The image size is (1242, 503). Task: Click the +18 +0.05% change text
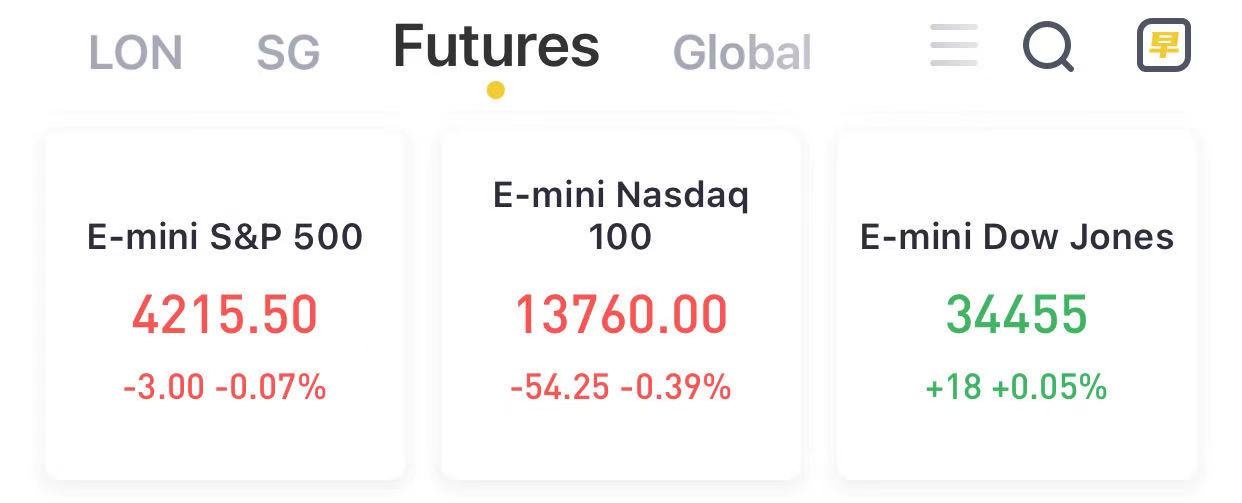pyautogui.click(x=1017, y=387)
